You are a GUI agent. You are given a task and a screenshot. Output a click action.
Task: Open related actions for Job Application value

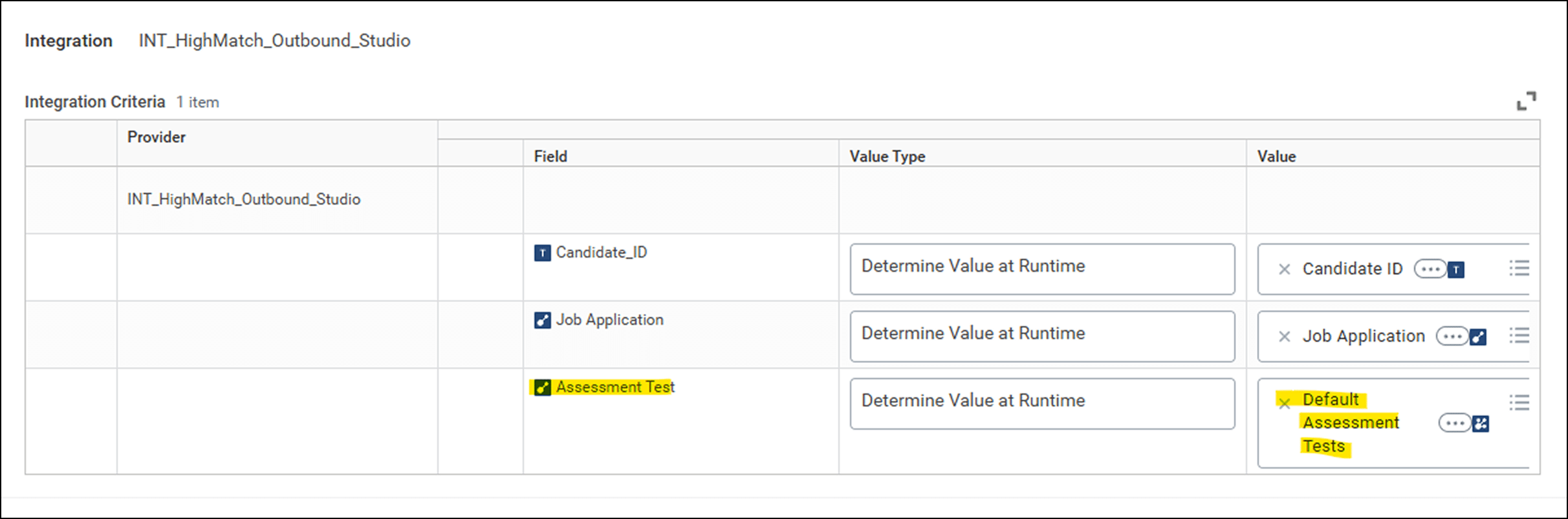(1452, 337)
